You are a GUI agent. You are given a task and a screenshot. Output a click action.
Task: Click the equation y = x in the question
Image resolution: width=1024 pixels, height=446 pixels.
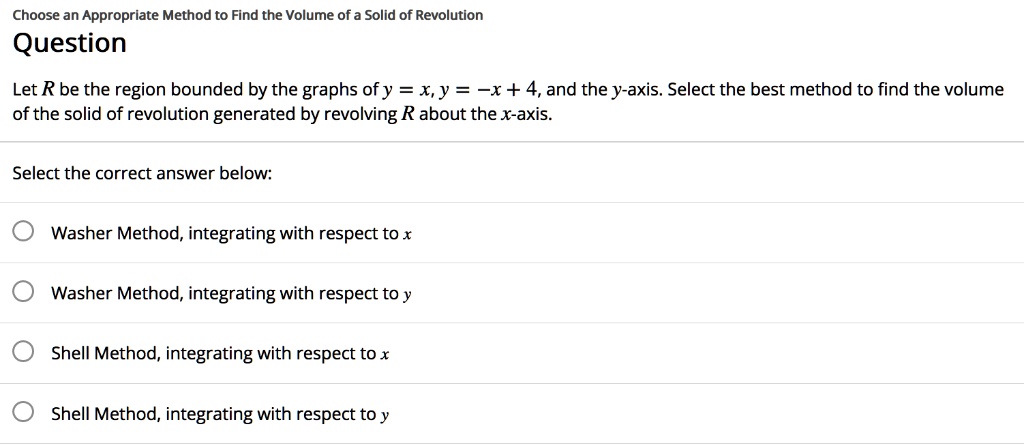point(405,90)
